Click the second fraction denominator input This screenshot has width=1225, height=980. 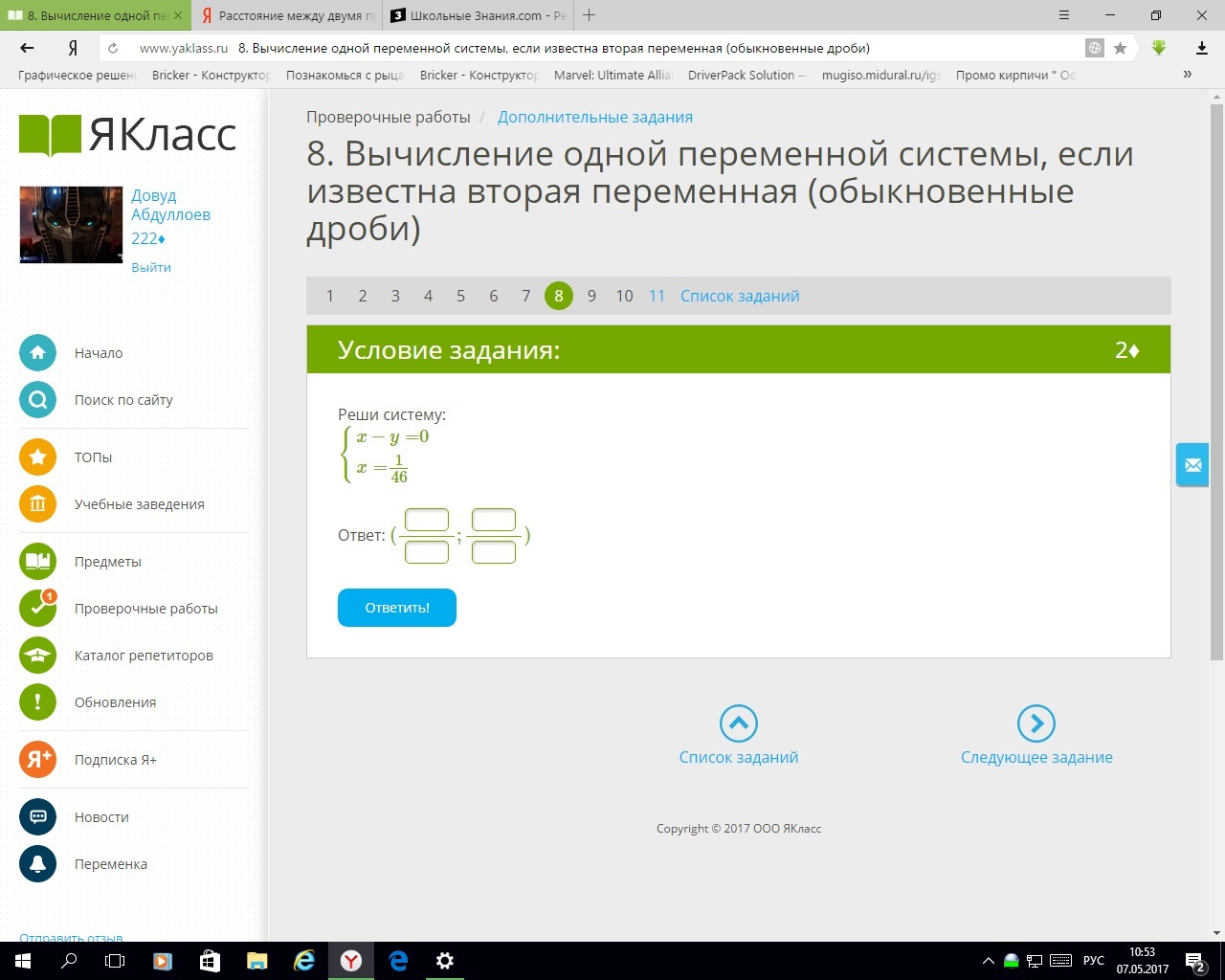(x=494, y=552)
